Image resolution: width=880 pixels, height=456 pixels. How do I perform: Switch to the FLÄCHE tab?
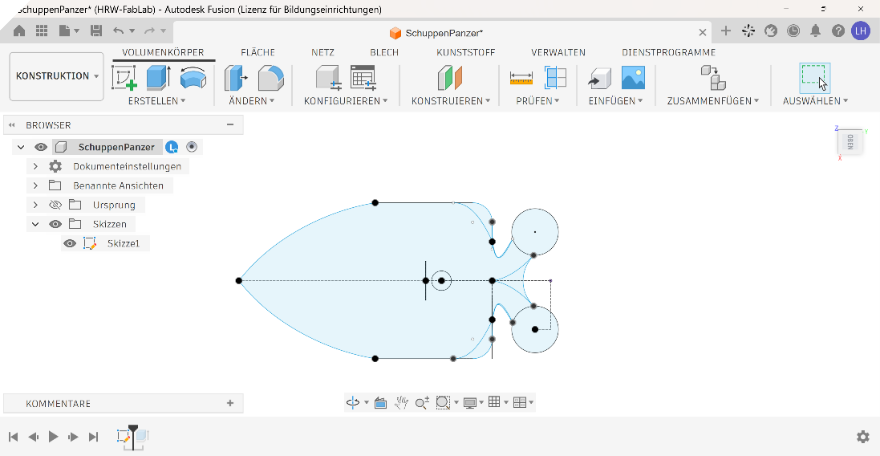tap(258, 52)
